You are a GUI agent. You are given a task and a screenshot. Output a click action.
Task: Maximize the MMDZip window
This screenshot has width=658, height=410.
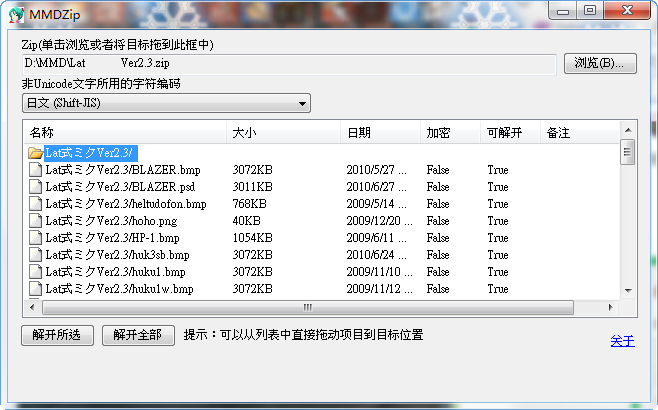point(590,10)
